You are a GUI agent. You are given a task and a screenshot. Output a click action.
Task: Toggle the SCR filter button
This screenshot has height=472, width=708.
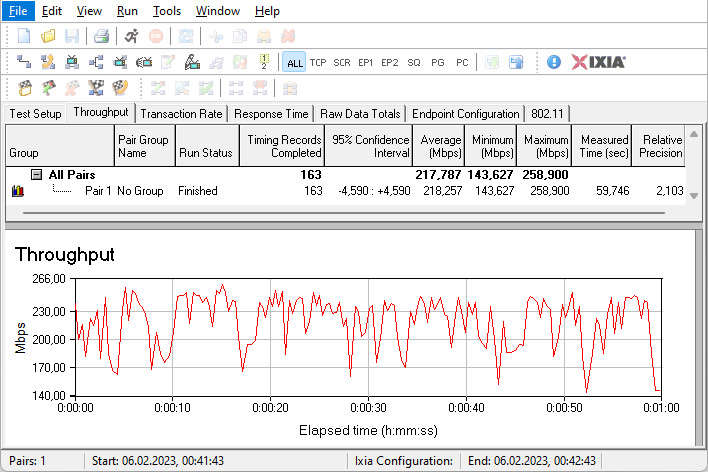342,62
